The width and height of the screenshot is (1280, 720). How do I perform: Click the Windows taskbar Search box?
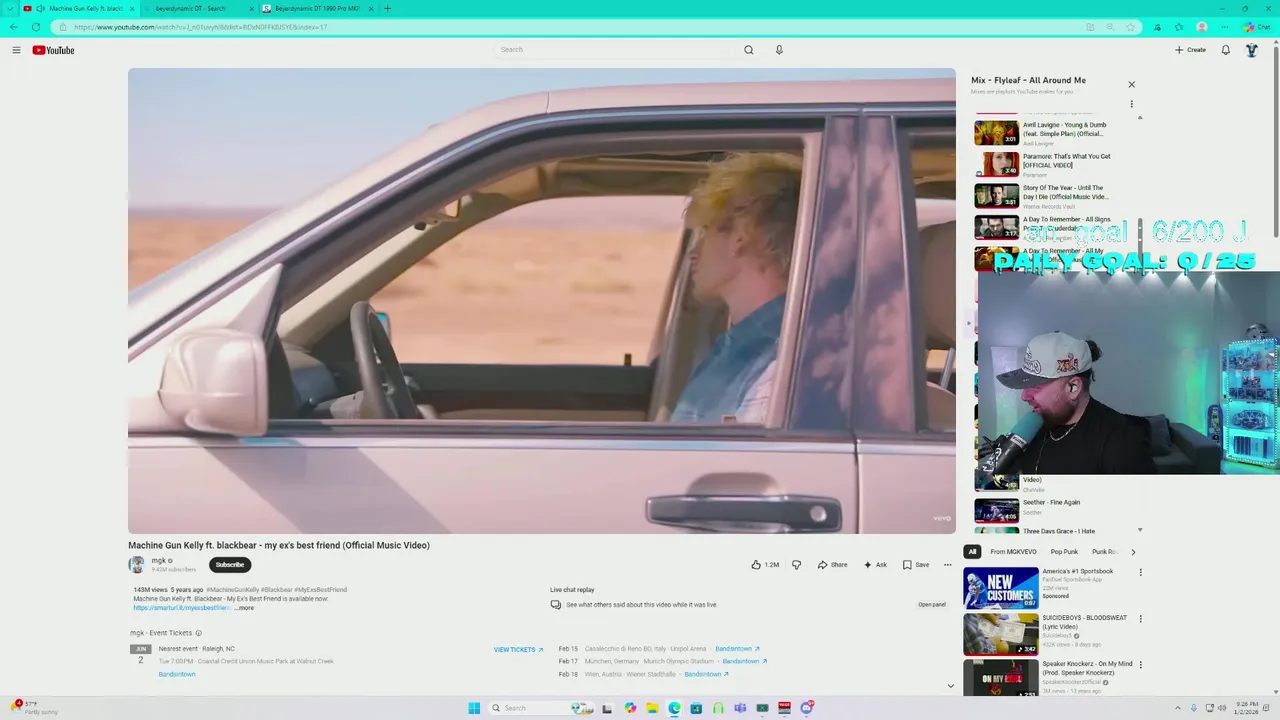tap(540, 708)
